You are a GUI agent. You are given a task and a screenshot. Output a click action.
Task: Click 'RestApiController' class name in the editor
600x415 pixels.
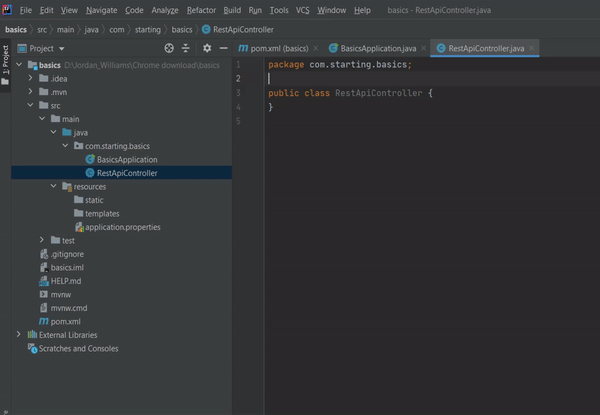pyautogui.click(x=378, y=93)
